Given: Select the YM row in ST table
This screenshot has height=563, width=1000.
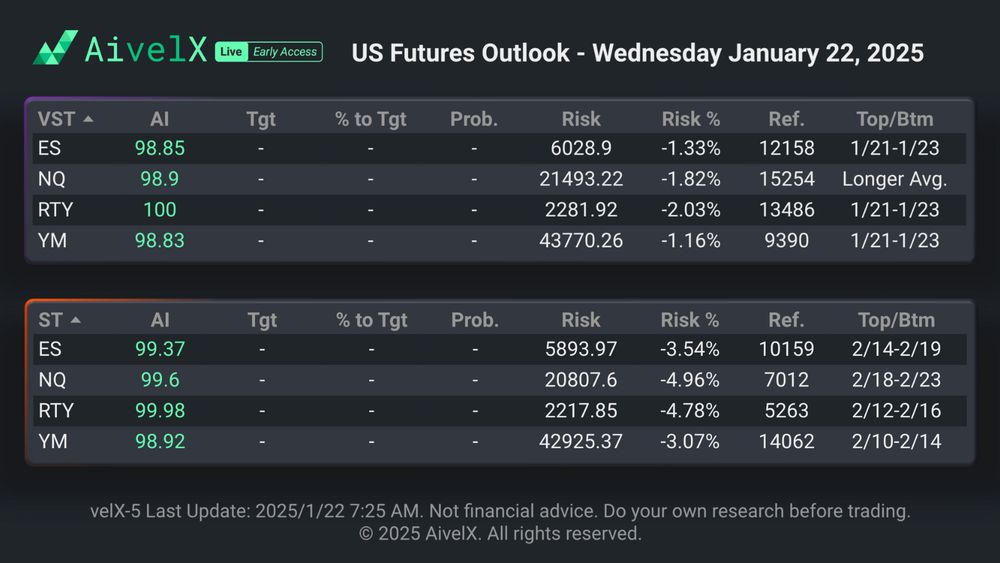Looking at the screenshot, I should click(52, 441).
